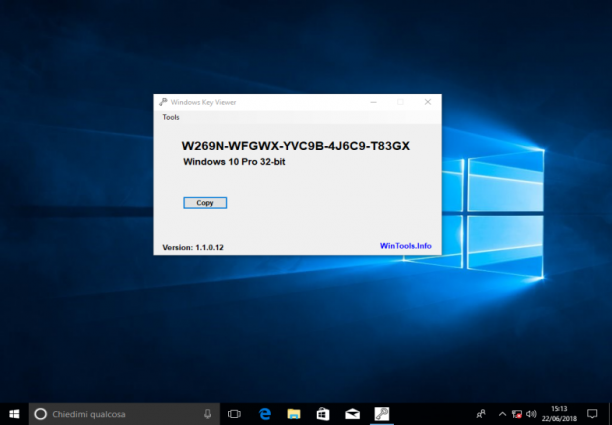Open File Explorer from taskbar

point(294,414)
